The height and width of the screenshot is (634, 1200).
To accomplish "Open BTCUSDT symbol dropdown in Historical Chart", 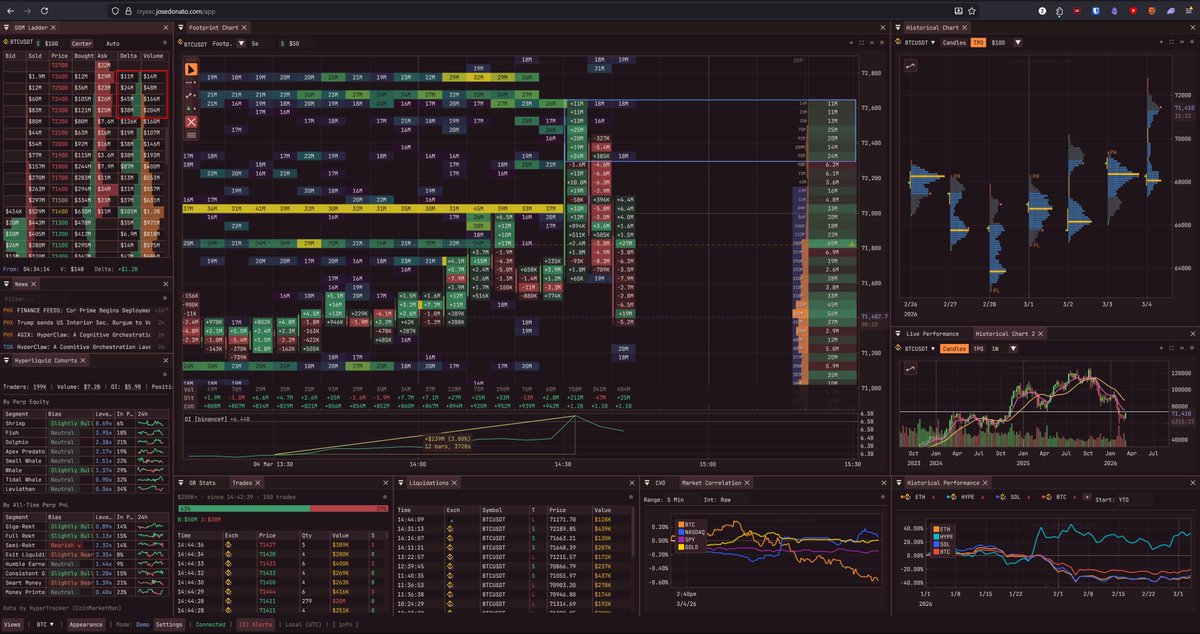I will [920, 43].
